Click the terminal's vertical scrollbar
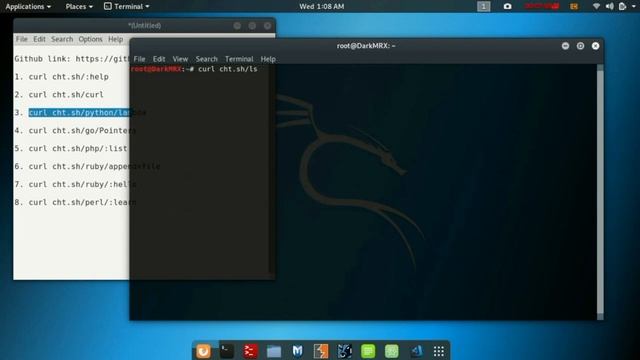This screenshot has width=640, height=360. point(600,192)
